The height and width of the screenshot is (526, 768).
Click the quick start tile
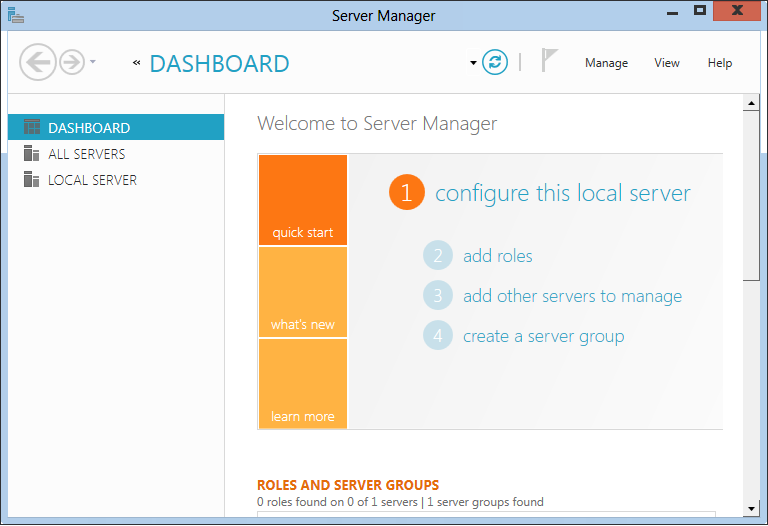coord(303,200)
